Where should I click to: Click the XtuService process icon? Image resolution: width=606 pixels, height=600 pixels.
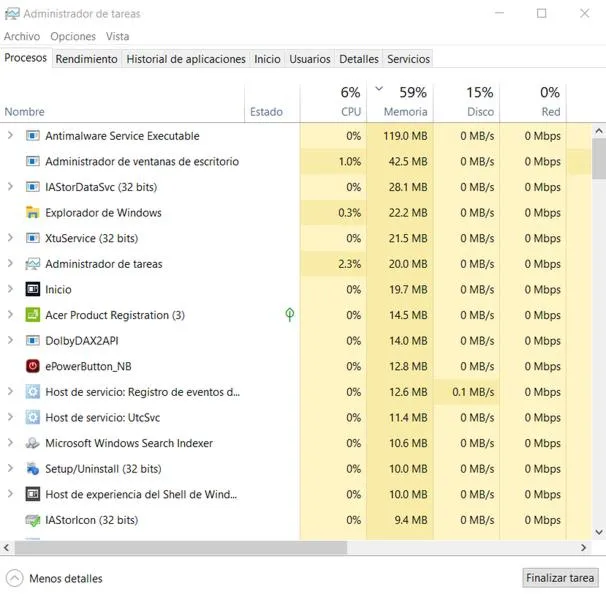click(32, 238)
